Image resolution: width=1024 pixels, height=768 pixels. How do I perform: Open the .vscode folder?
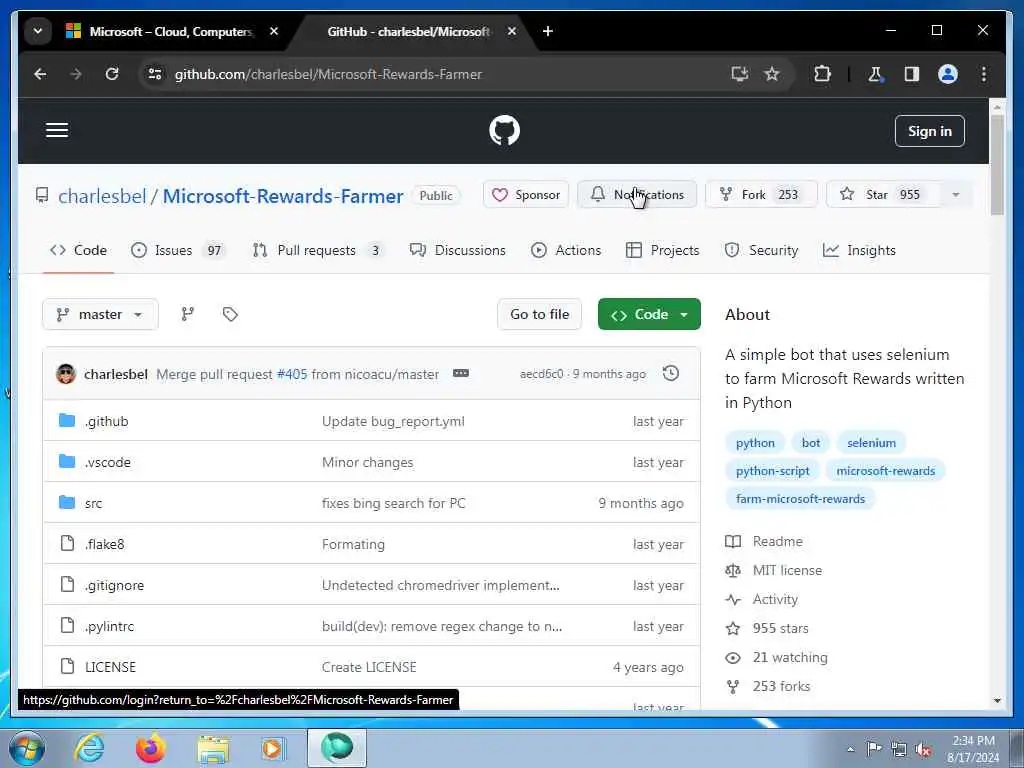click(x=108, y=462)
